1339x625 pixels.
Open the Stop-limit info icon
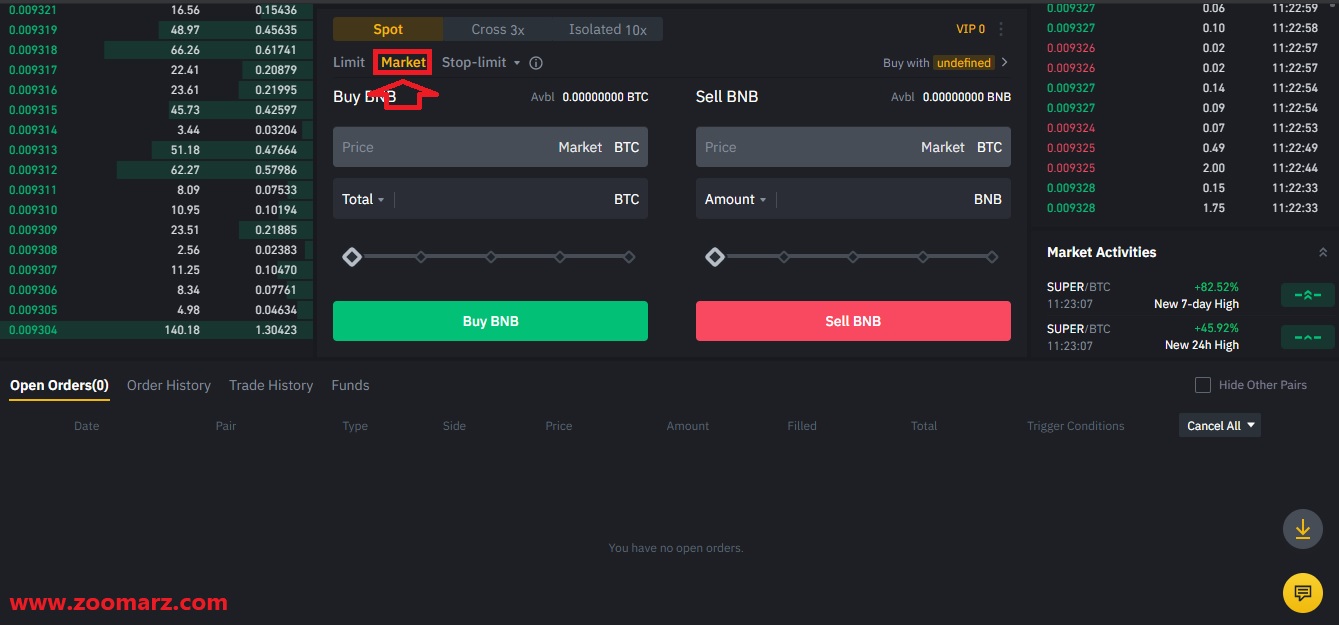click(x=536, y=63)
